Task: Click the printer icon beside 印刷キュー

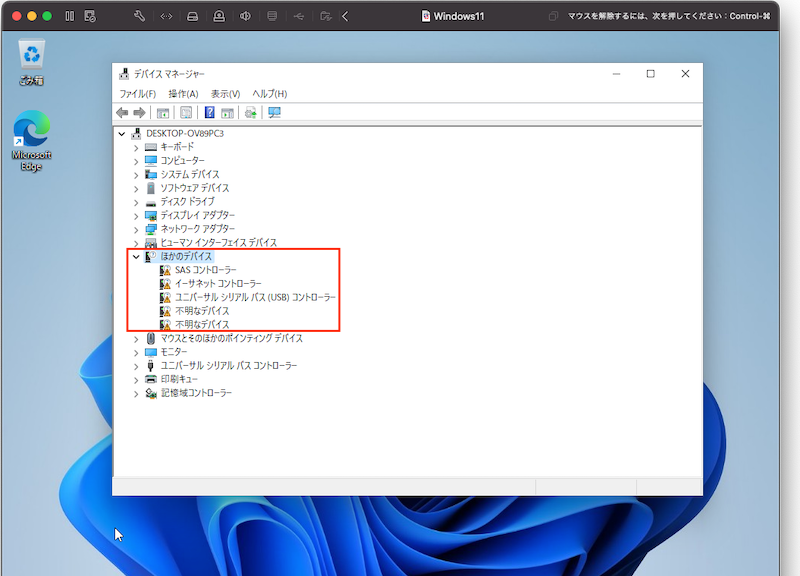Action: [151, 379]
